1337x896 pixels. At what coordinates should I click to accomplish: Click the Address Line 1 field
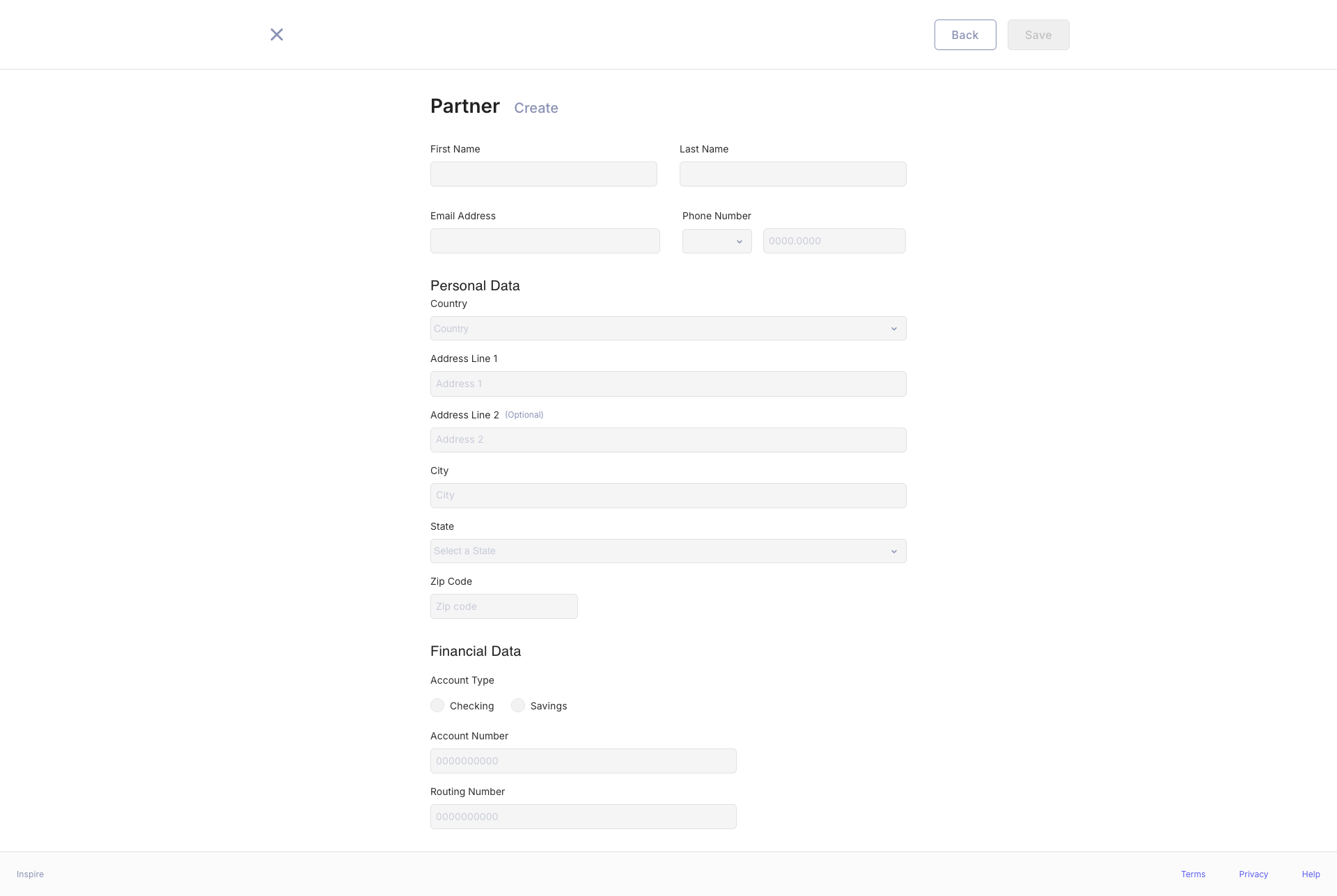point(668,384)
